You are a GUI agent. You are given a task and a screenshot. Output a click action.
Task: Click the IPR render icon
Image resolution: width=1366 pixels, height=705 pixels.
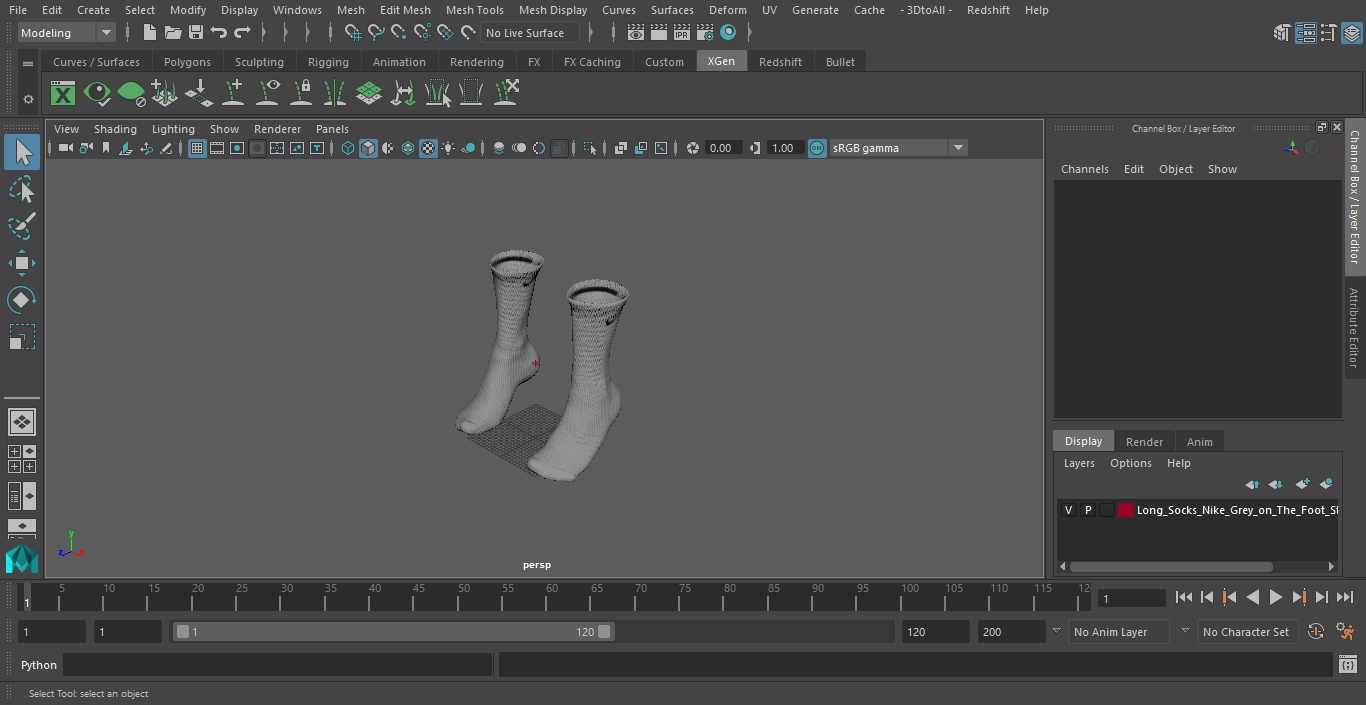pos(682,33)
